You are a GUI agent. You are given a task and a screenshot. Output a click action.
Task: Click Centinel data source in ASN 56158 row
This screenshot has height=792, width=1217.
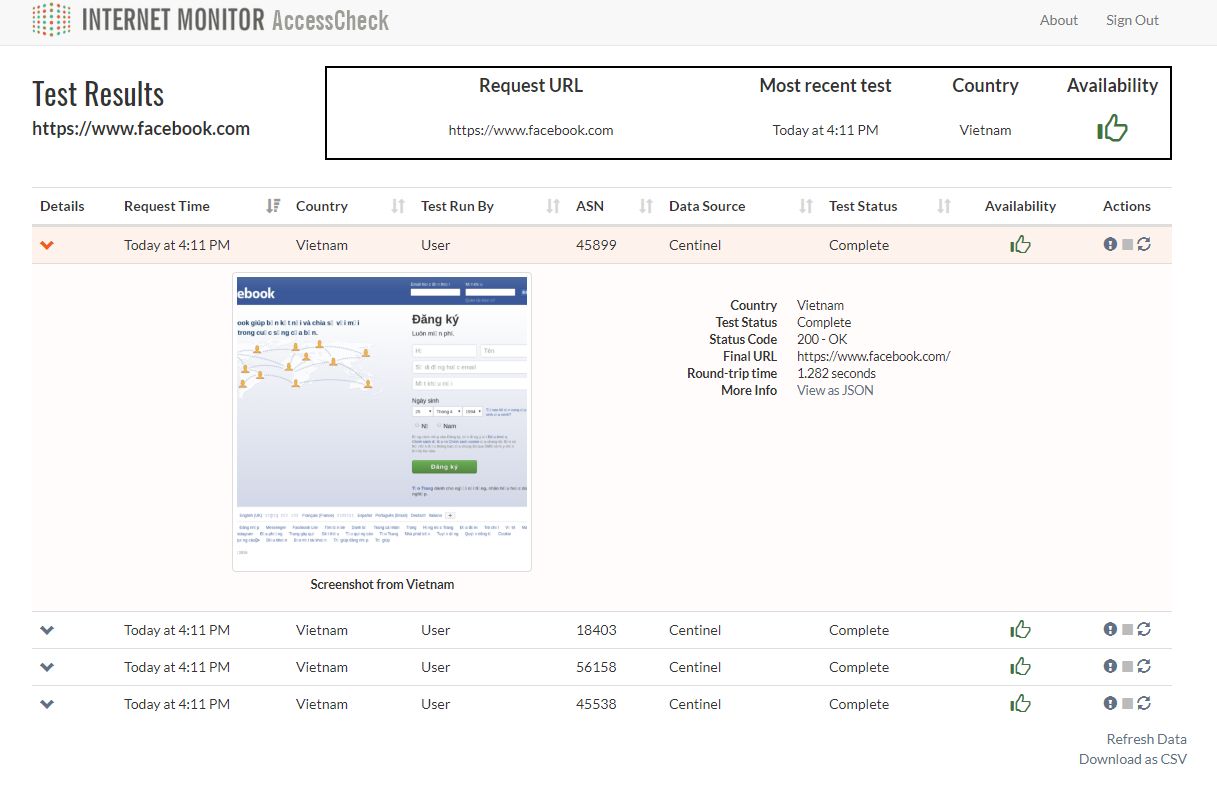point(695,667)
